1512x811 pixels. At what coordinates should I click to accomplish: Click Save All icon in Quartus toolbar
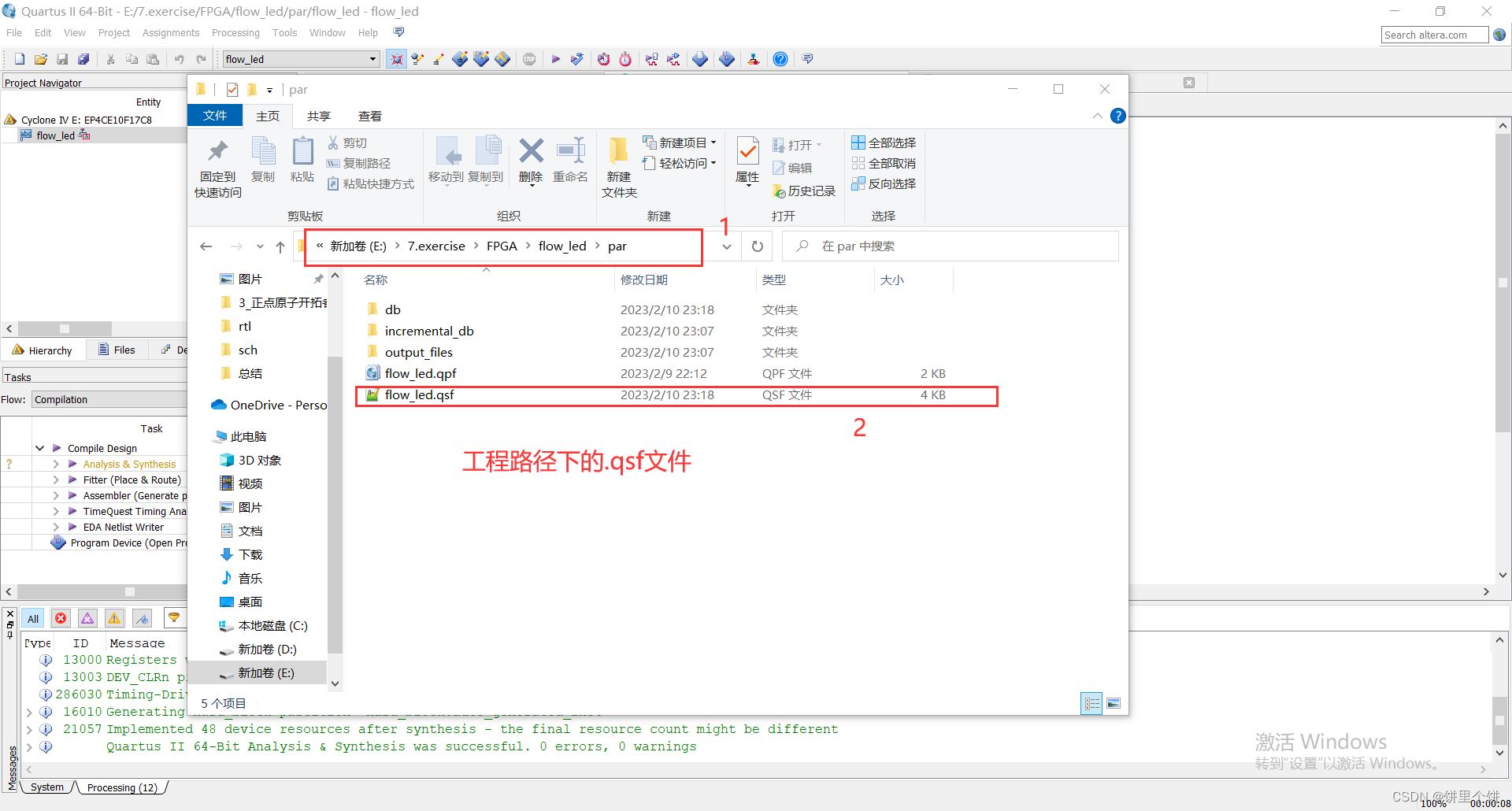(x=83, y=59)
